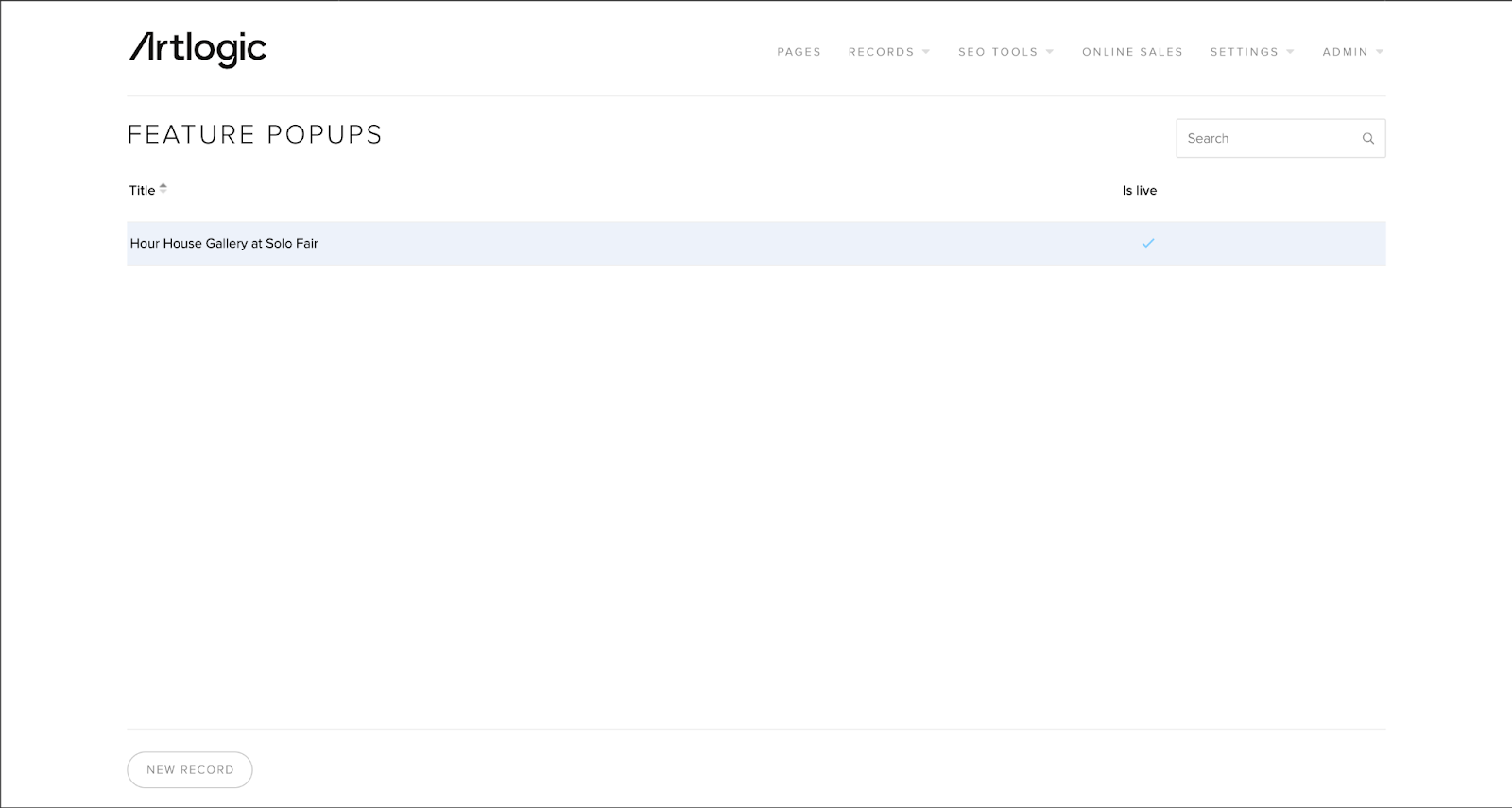Create a new record with New Record button

(190, 769)
